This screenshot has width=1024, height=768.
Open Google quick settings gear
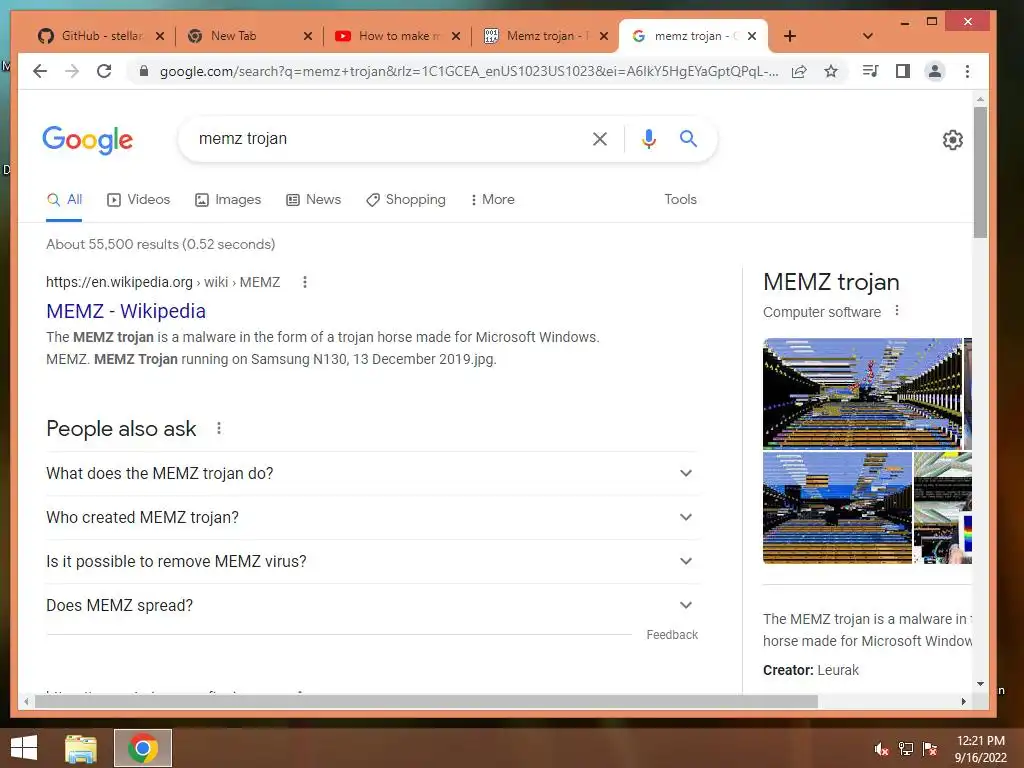point(953,140)
